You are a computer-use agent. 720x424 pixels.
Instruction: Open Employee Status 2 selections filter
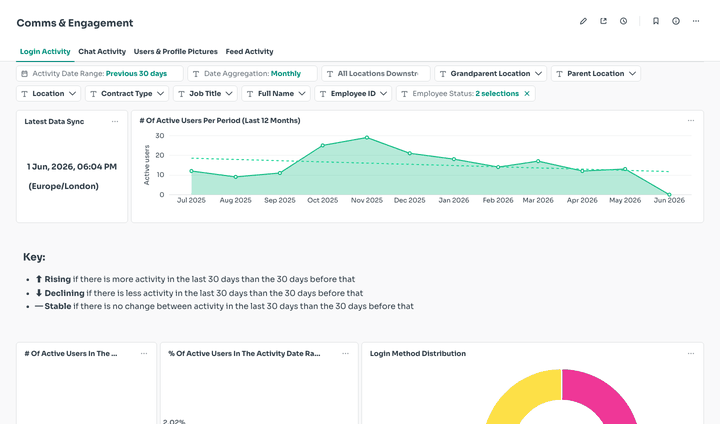(466, 94)
